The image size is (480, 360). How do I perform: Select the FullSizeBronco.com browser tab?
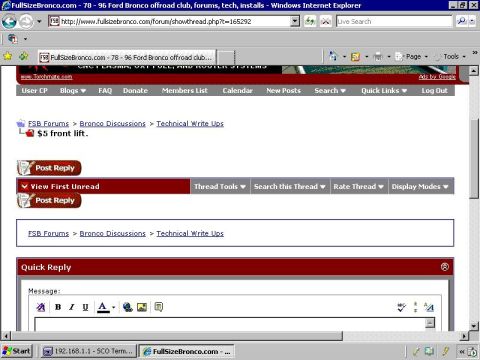tap(127, 57)
